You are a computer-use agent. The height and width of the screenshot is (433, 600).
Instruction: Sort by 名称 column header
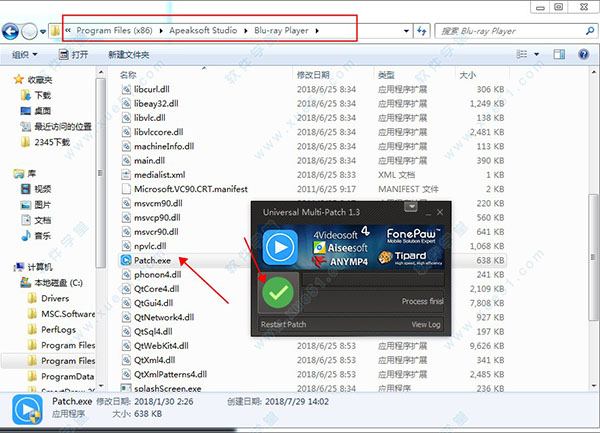(128, 75)
